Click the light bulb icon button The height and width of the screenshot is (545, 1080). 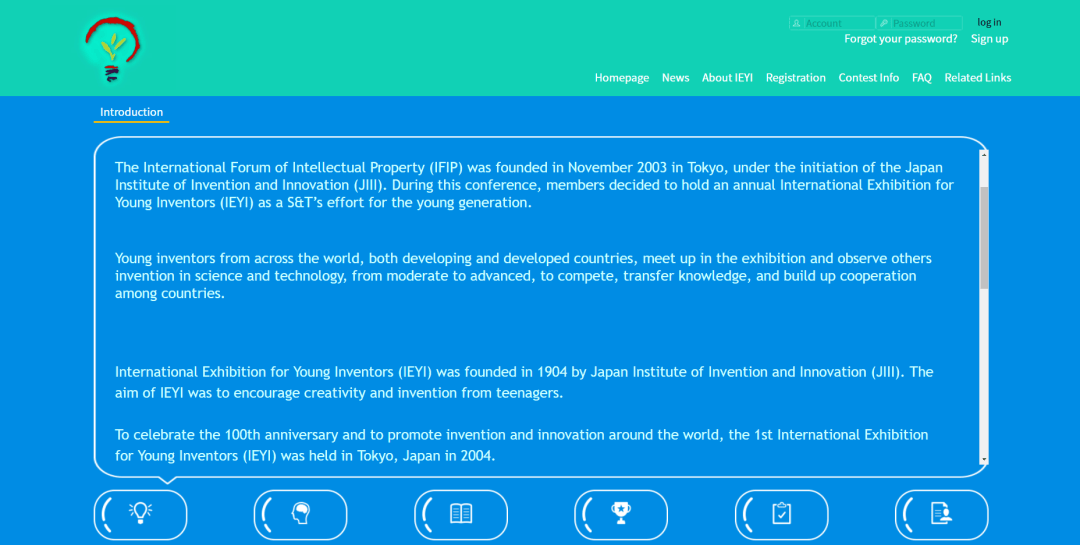point(140,514)
